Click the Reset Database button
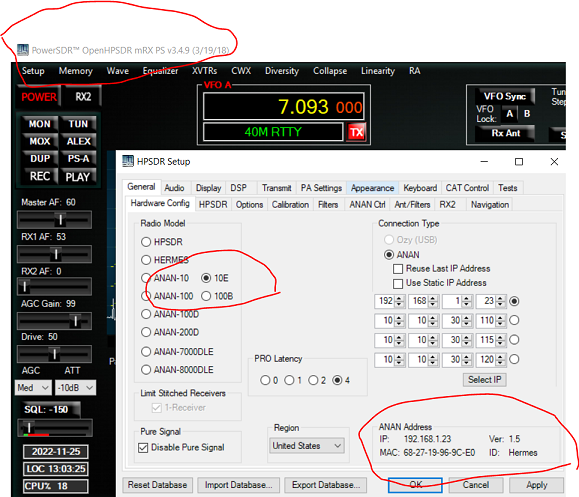This screenshot has height=497, width=579. (157, 485)
